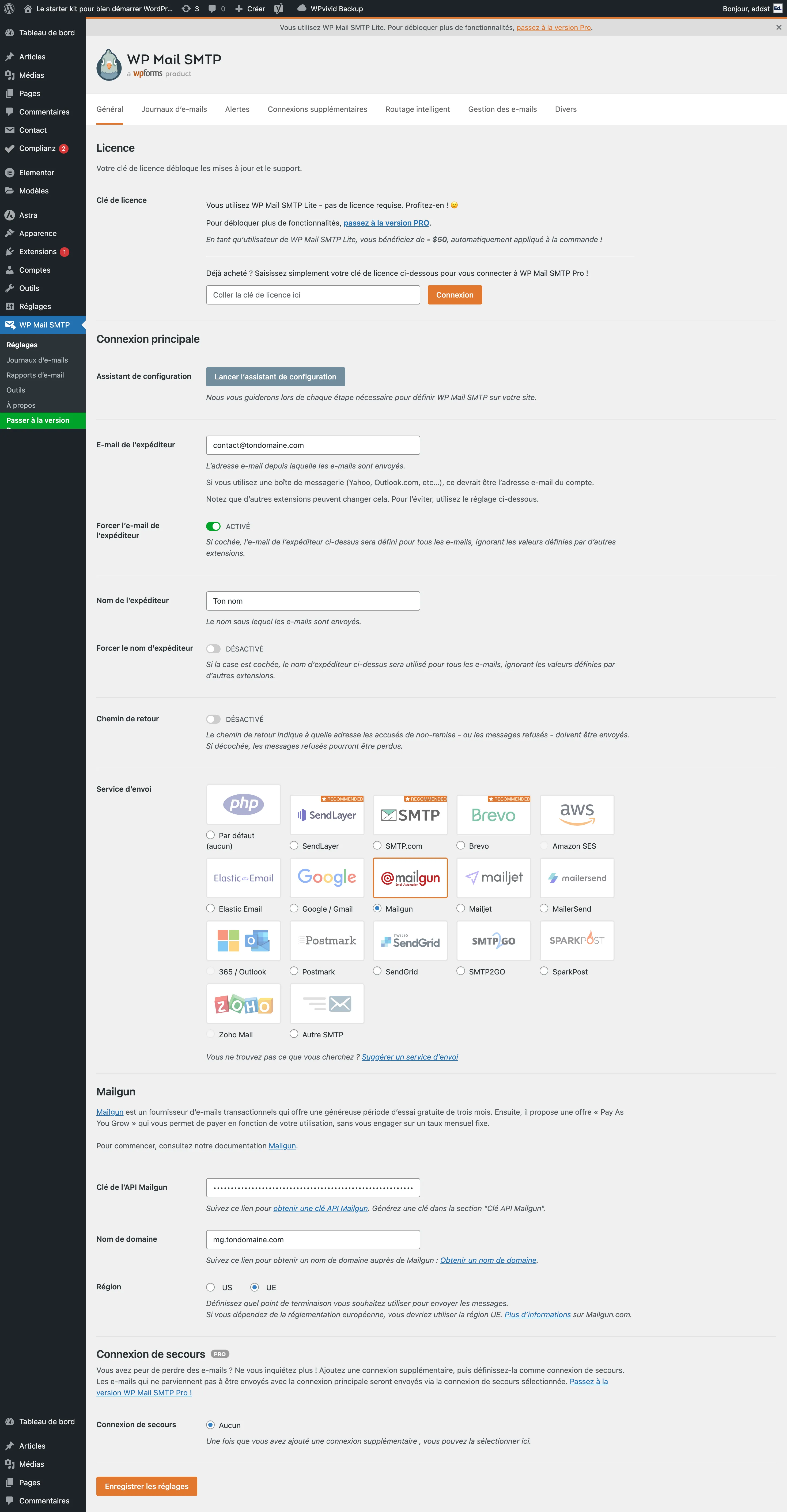
Task: Enable Forcer le nom d'expéditeur switch
Action: coord(213,649)
